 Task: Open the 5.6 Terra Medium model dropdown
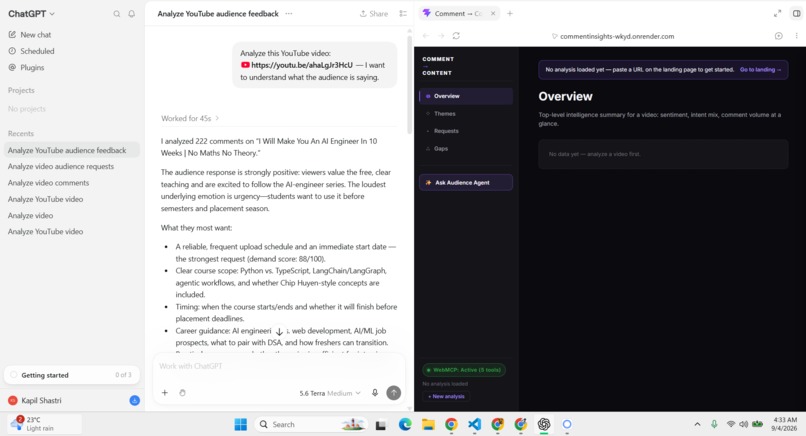click(329, 393)
